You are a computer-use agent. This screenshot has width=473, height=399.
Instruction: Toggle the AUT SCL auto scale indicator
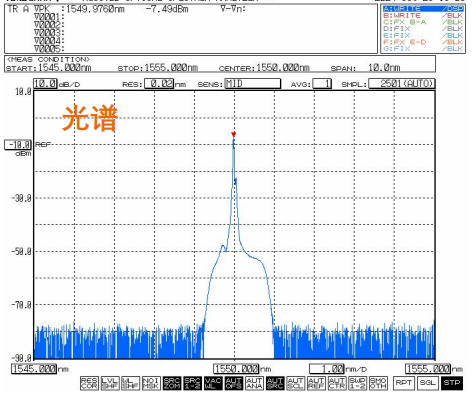296,383
